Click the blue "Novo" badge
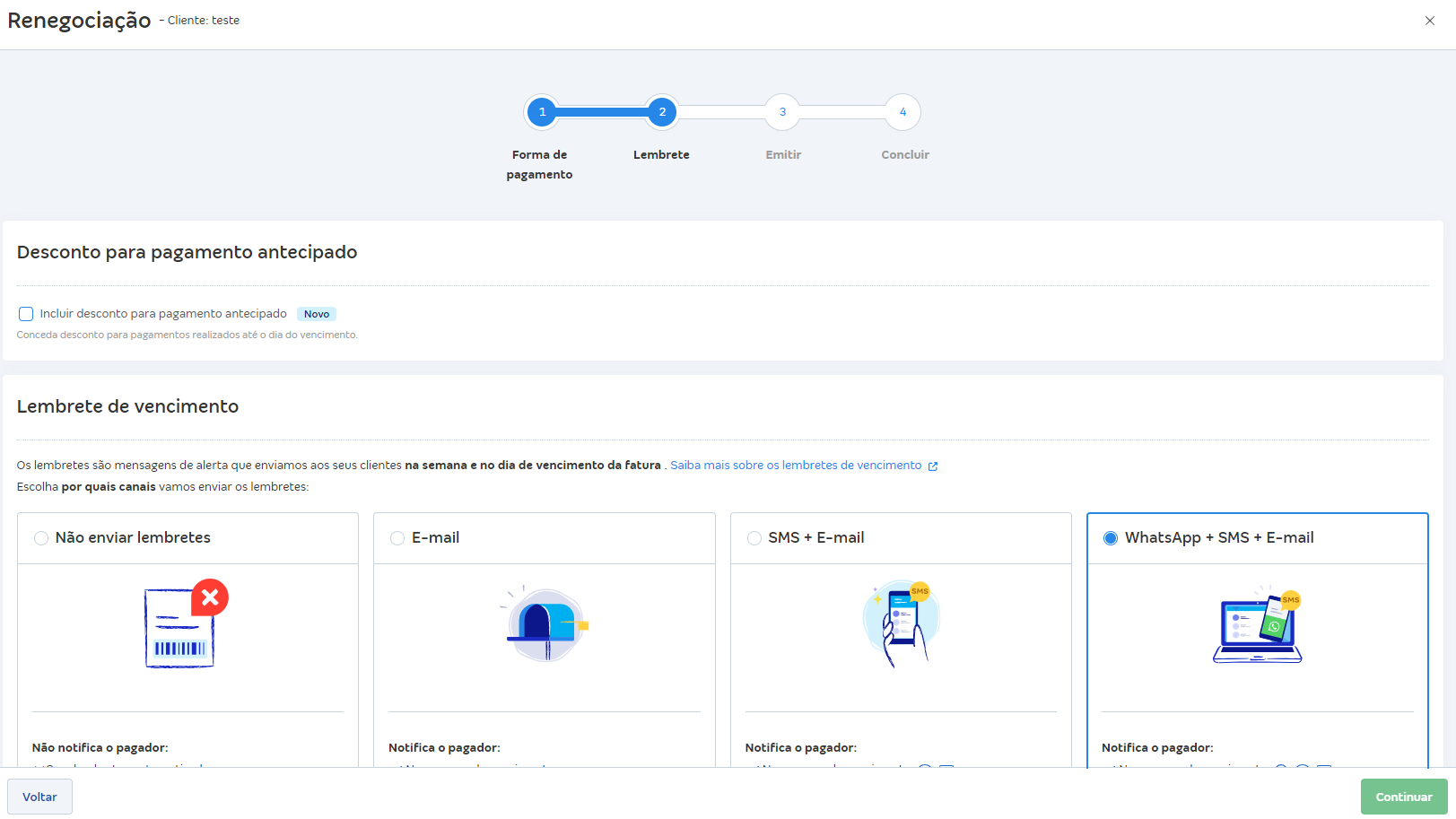The image size is (1456, 819). coord(316,313)
